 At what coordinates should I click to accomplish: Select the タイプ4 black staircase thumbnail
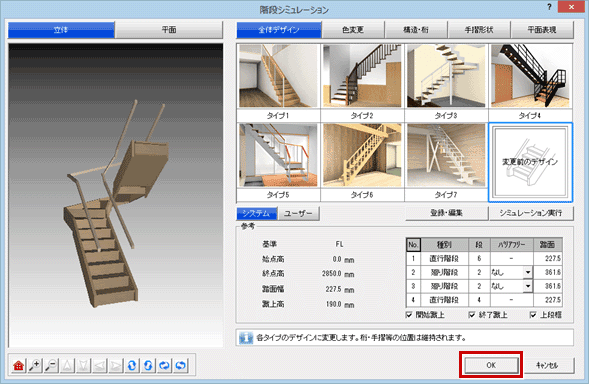(530, 82)
